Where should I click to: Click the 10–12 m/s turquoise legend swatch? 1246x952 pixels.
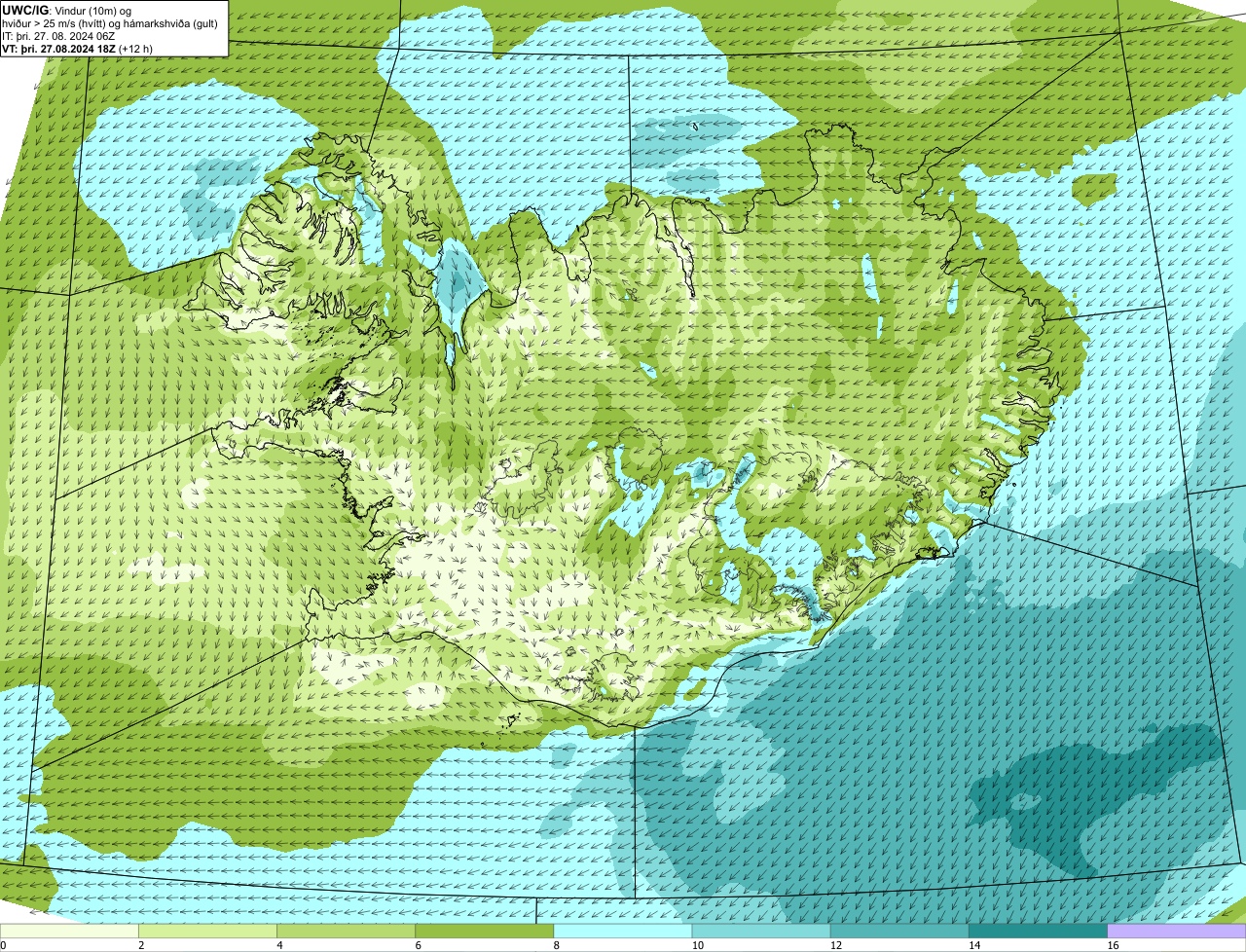[761, 932]
